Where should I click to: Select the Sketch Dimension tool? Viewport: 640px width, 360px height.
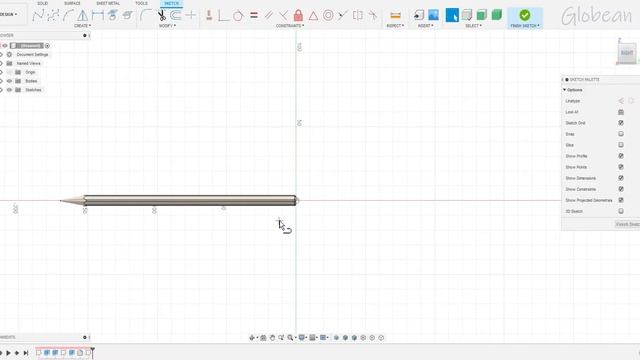pyautogui.click(x=98, y=16)
